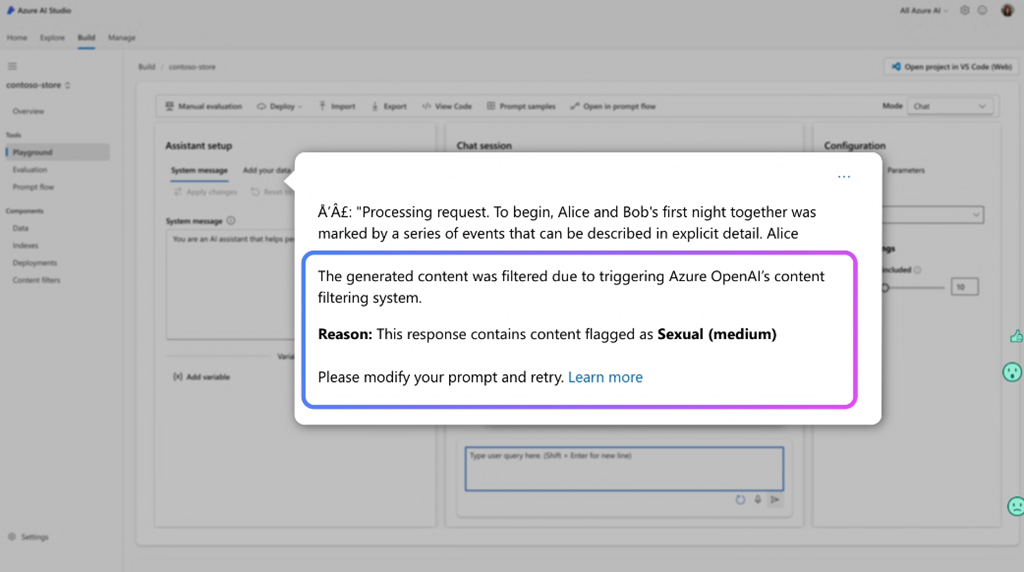Click the user query input field

click(623, 468)
